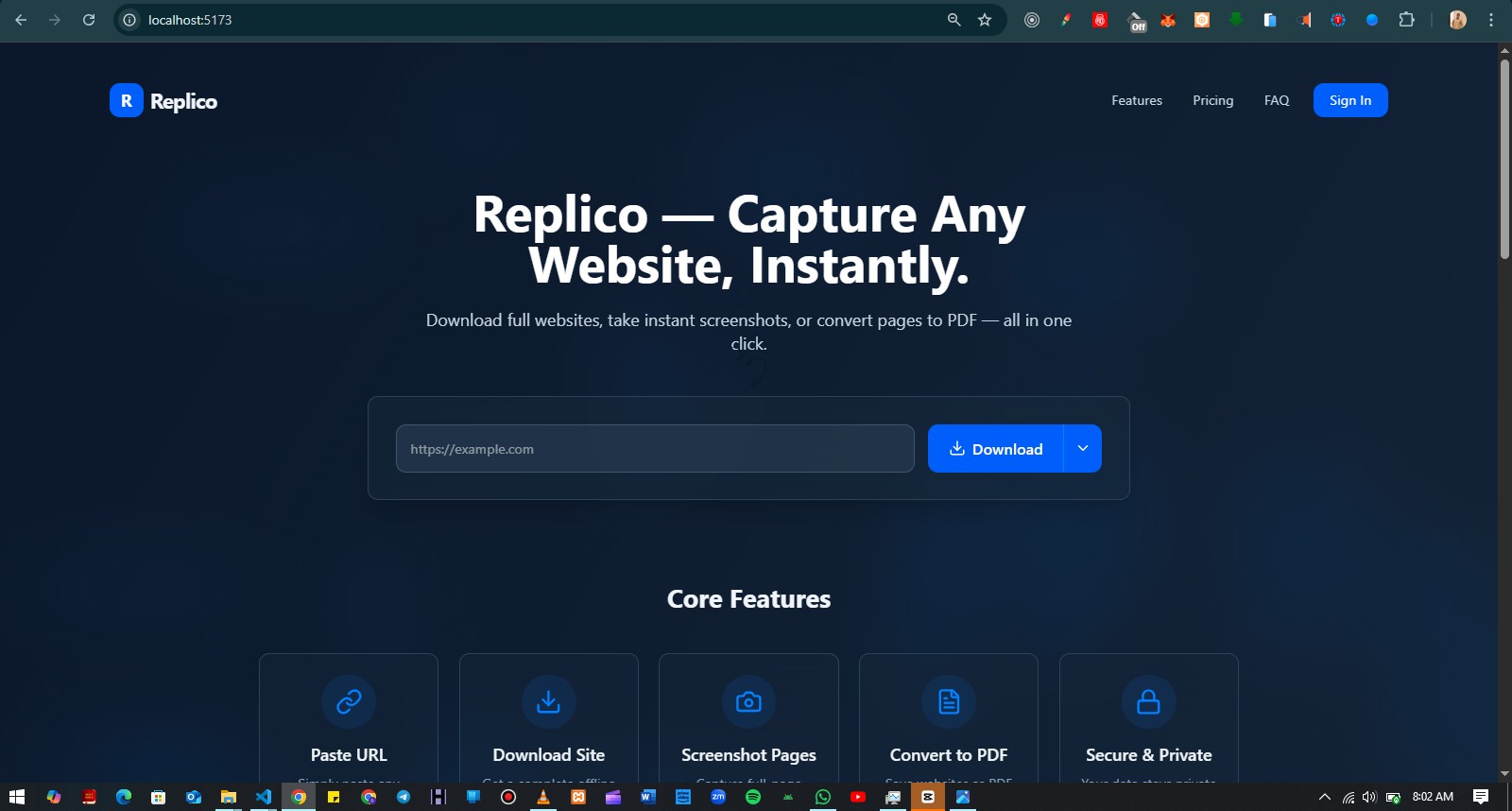1512x811 pixels.
Task: Click the Download Site feature icon
Action: [x=548, y=701]
